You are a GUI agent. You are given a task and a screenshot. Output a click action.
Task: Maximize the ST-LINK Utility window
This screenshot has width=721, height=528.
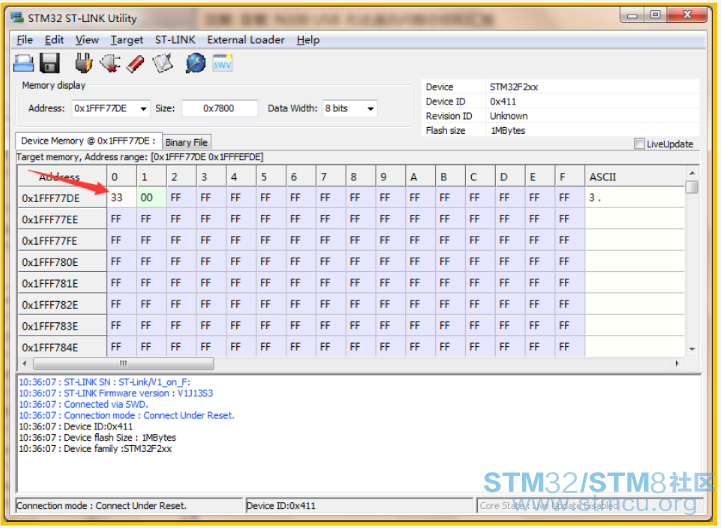pos(655,15)
